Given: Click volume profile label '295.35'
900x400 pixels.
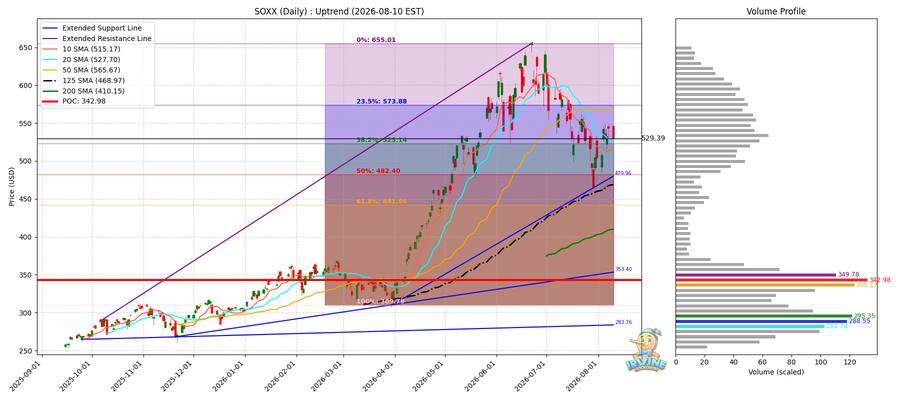Looking at the screenshot, I should click(x=864, y=316).
